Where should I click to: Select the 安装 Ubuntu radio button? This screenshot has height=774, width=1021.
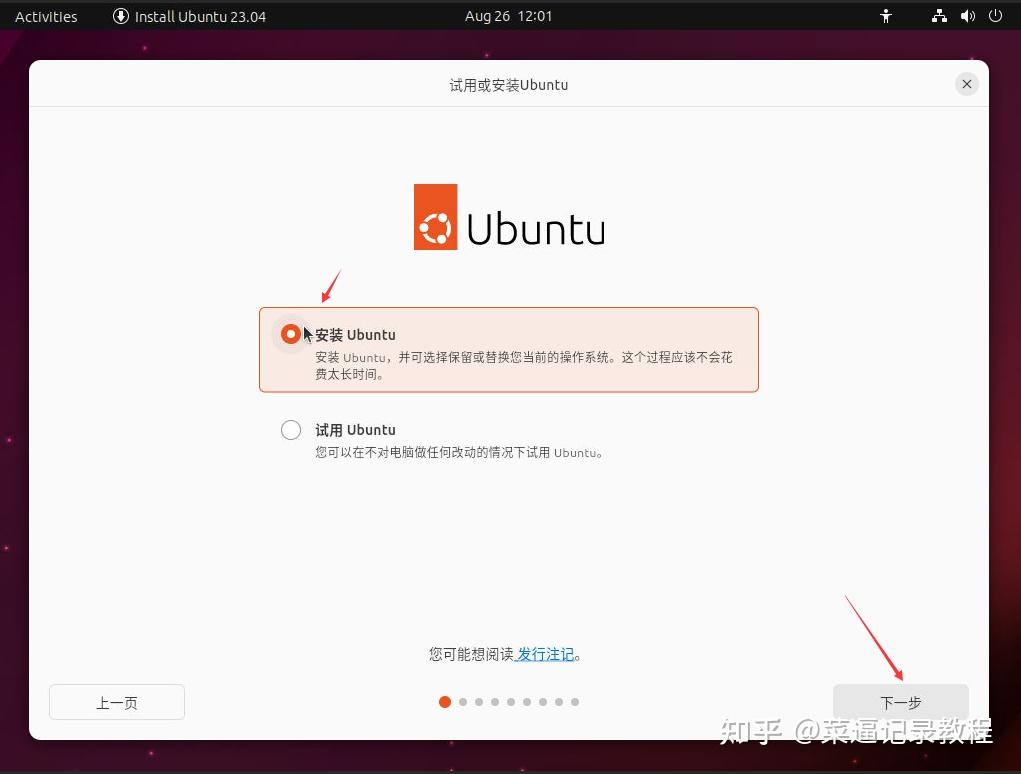coord(291,334)
